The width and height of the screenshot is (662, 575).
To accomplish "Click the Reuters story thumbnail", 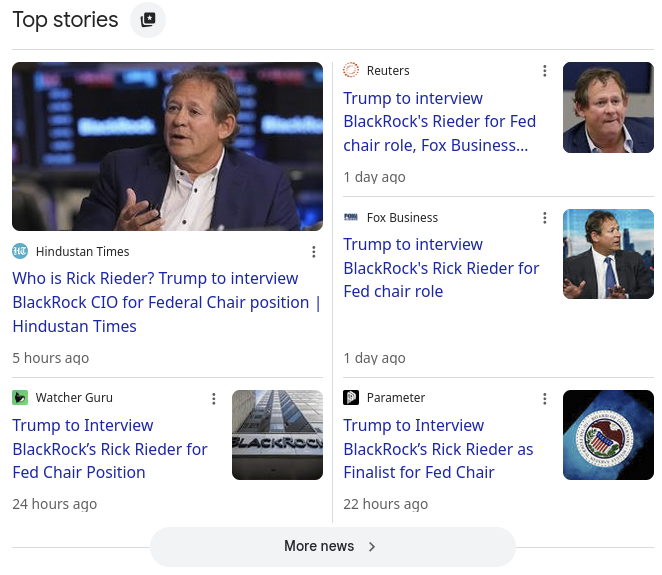I will click(x=608, y=107).
